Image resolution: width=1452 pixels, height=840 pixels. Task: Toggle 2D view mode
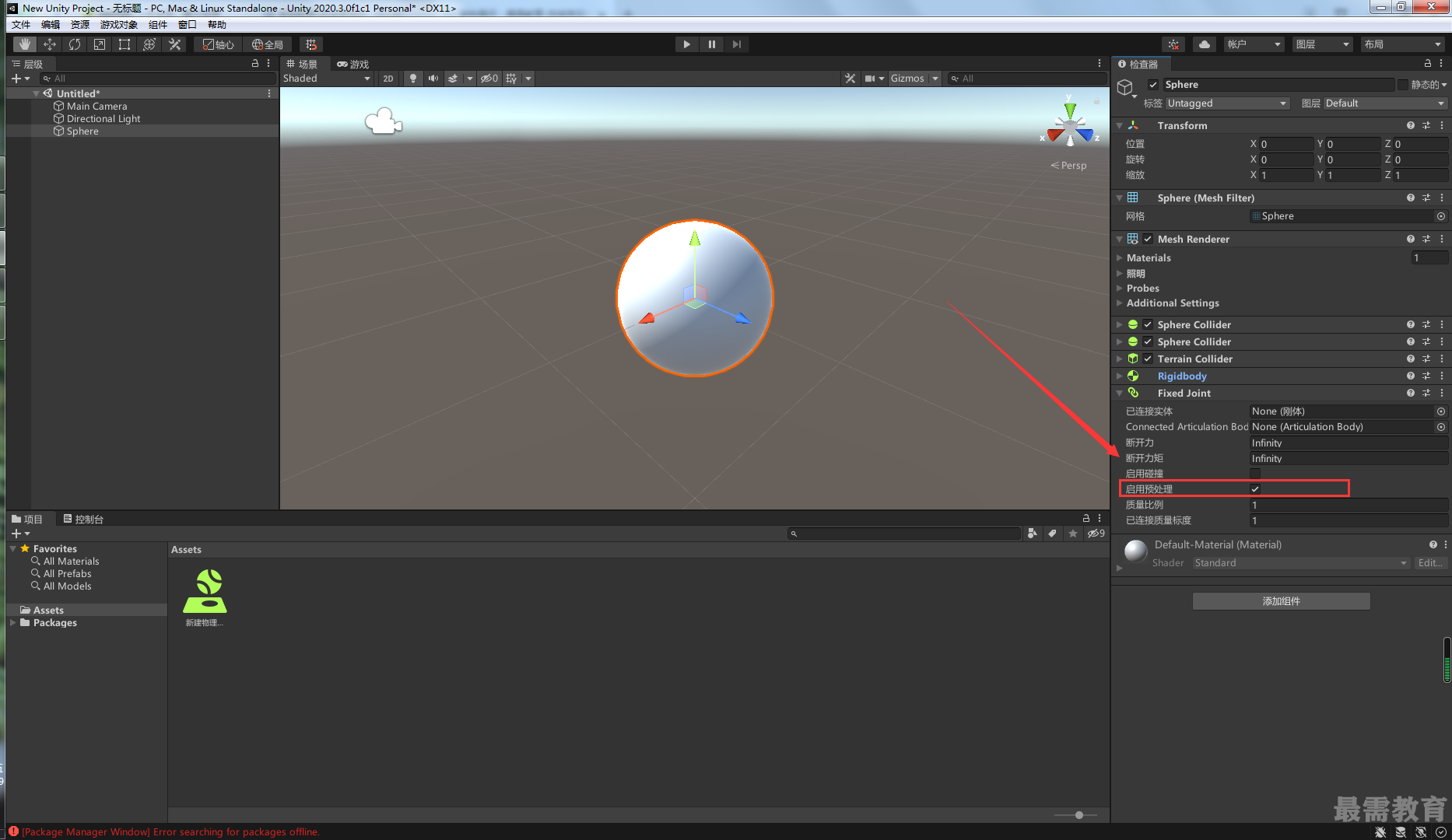point(388,79)
